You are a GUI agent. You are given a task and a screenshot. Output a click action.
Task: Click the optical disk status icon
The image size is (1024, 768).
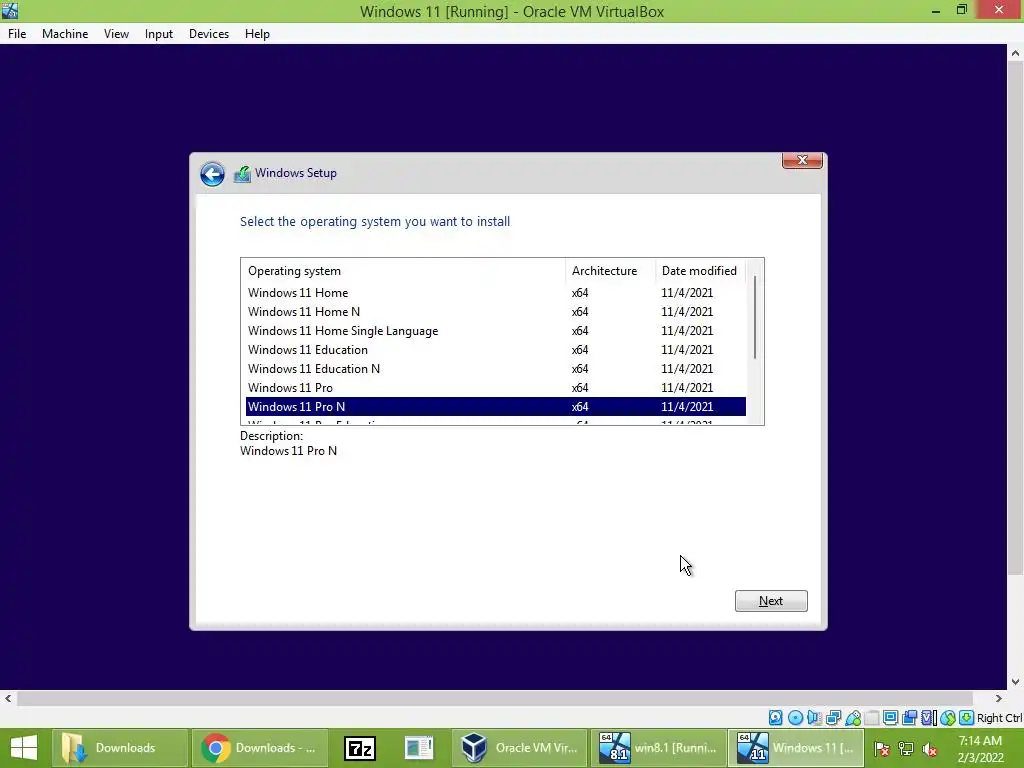[795, 718]
